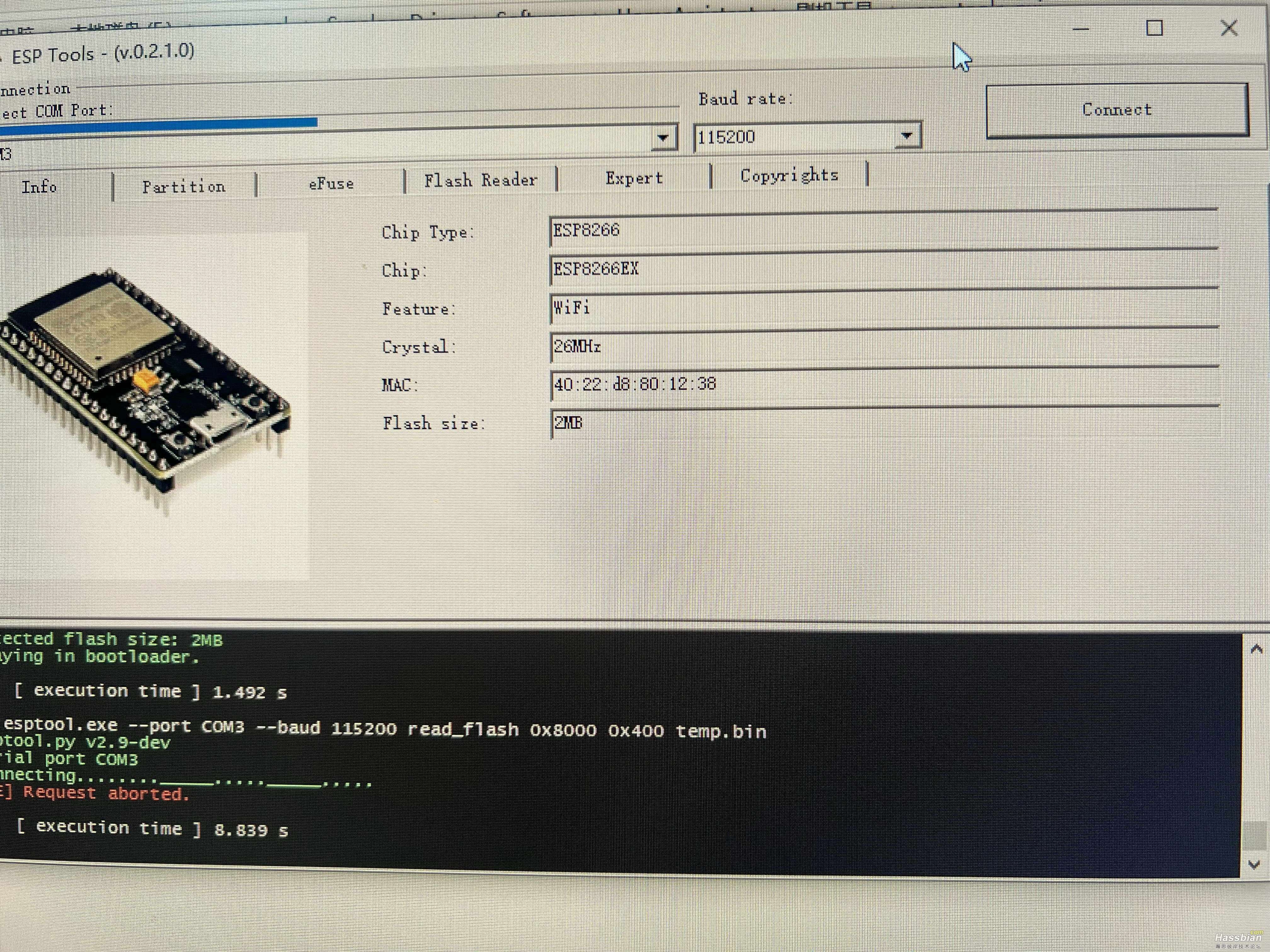Click the 'Request aborted.' error line
The height and width of the screenshot is (952, 1270).
[x=95, y=793]
